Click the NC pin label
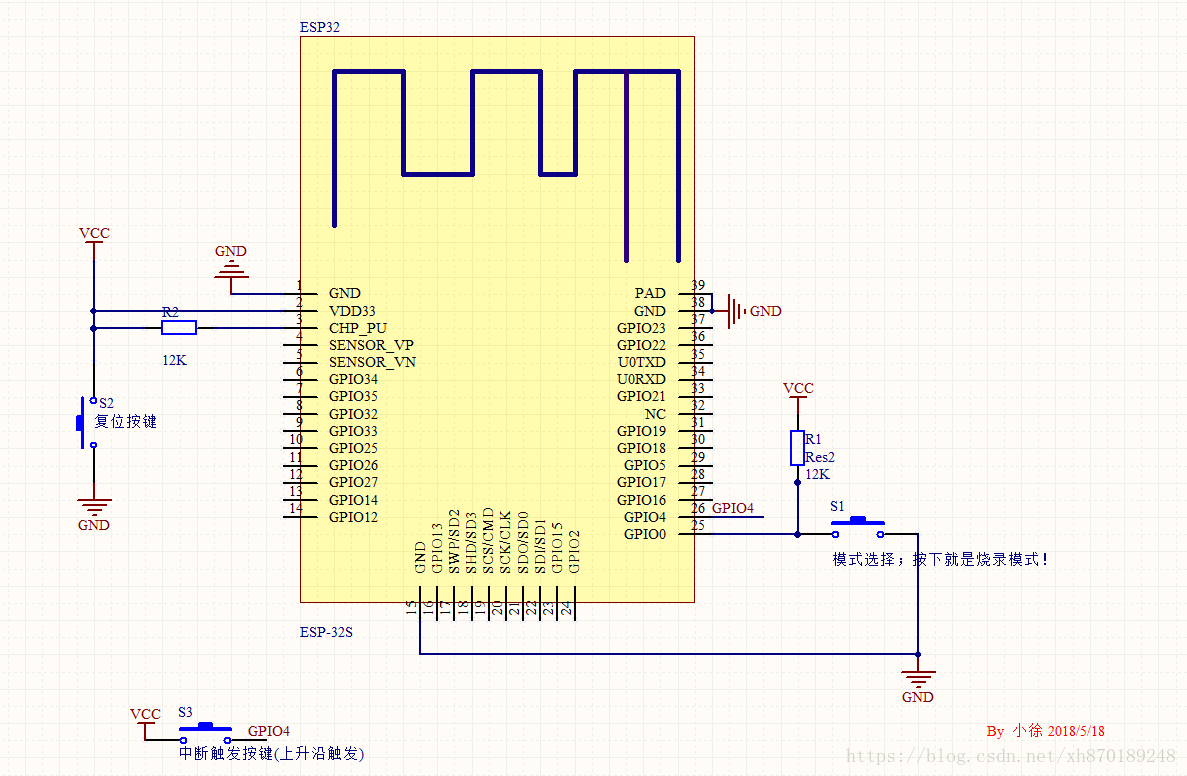Image resolution: width=1187 pixels, height=776 pixels. click(x=656, y=414)
